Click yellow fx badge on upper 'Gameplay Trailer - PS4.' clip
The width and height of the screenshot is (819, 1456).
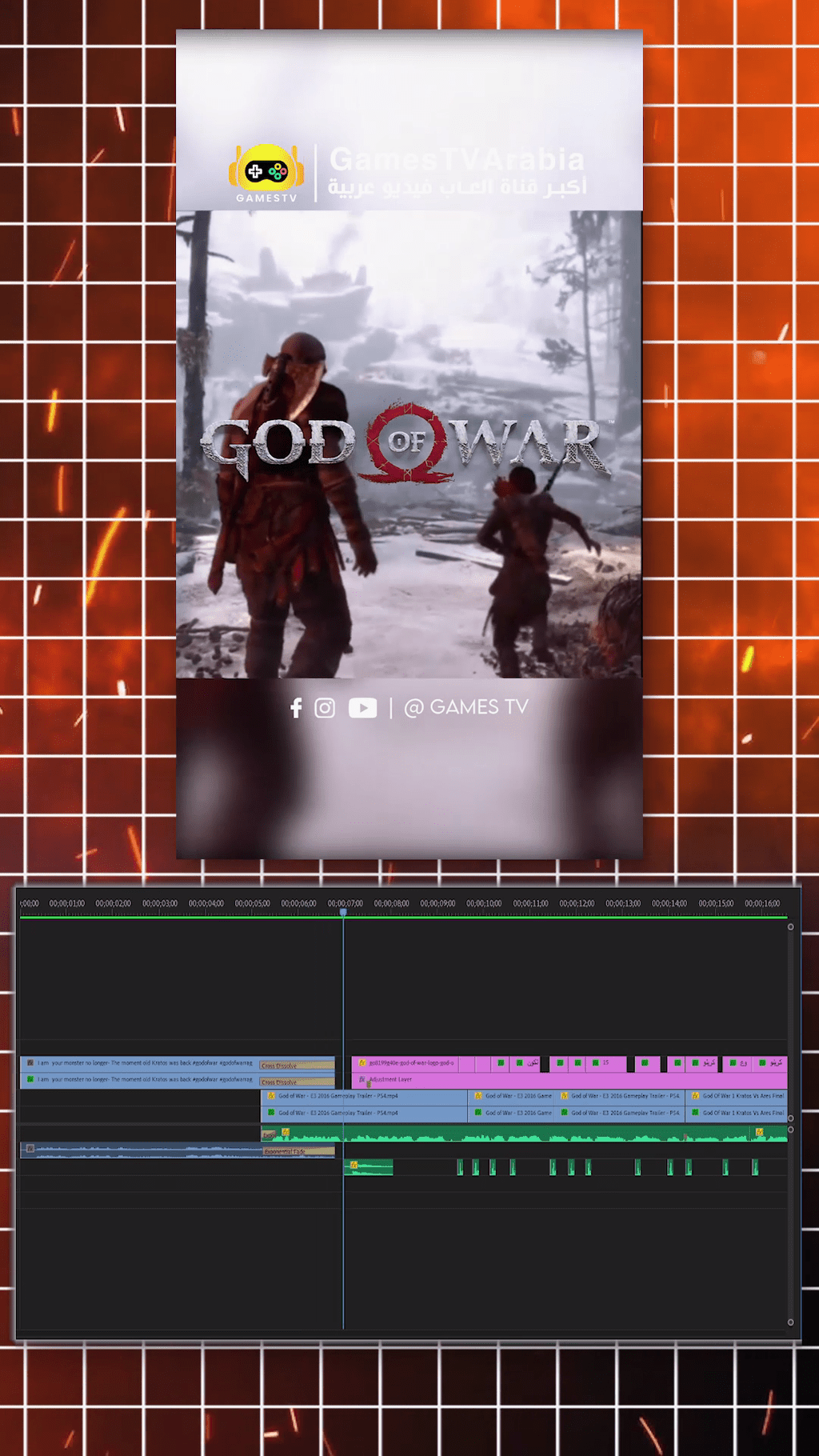[565, 1096]
